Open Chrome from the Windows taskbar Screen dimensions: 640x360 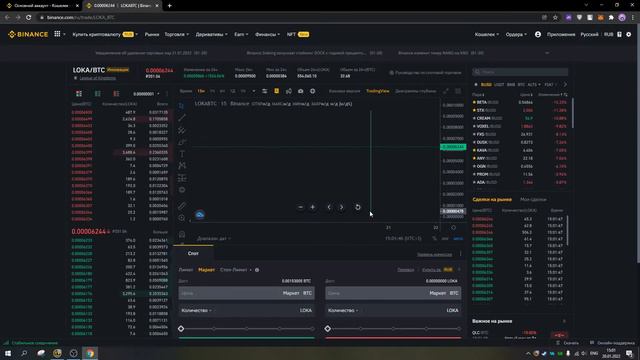point(90,353)
